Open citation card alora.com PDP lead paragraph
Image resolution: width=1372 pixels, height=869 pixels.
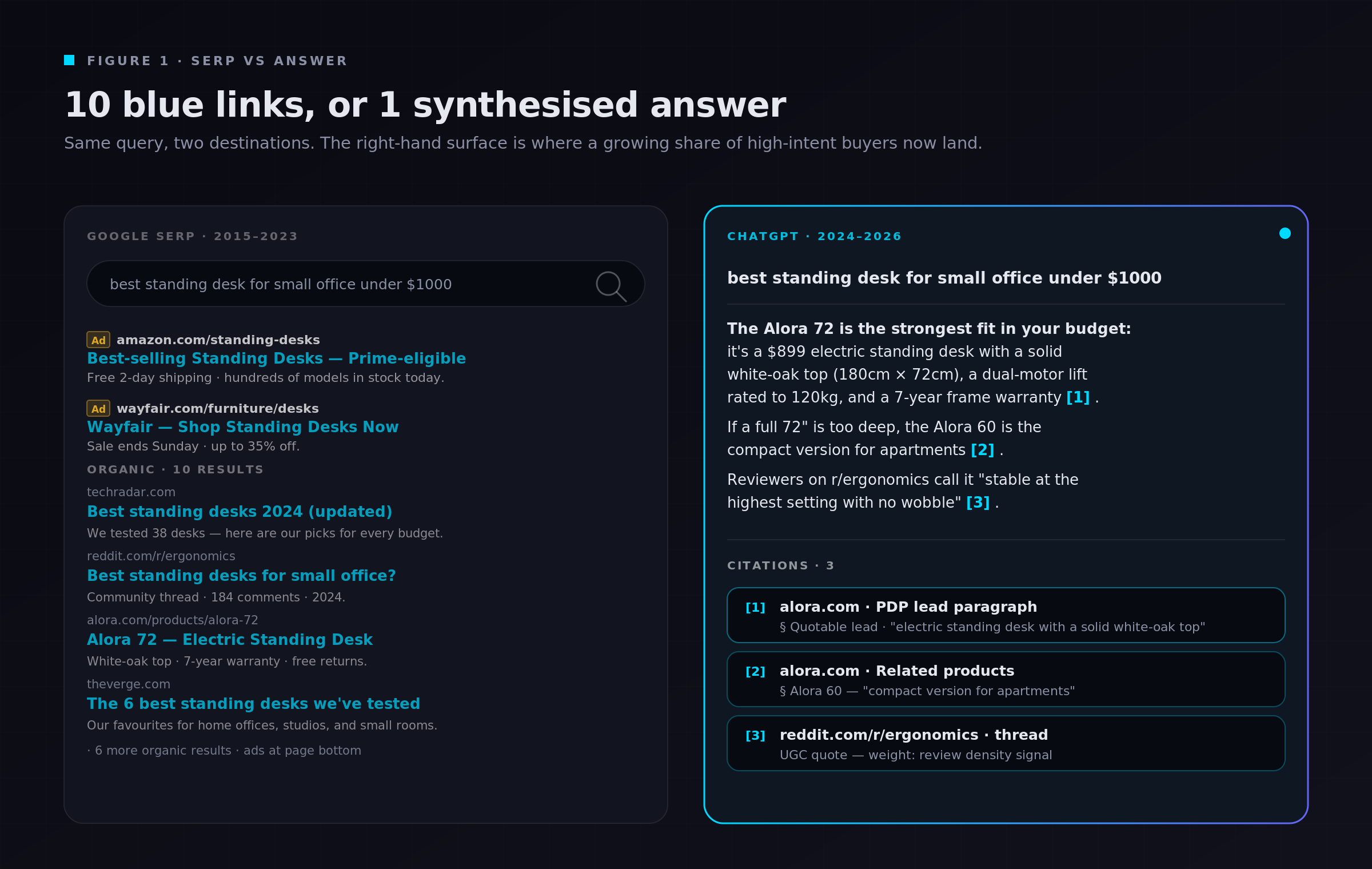point(1006,615)
